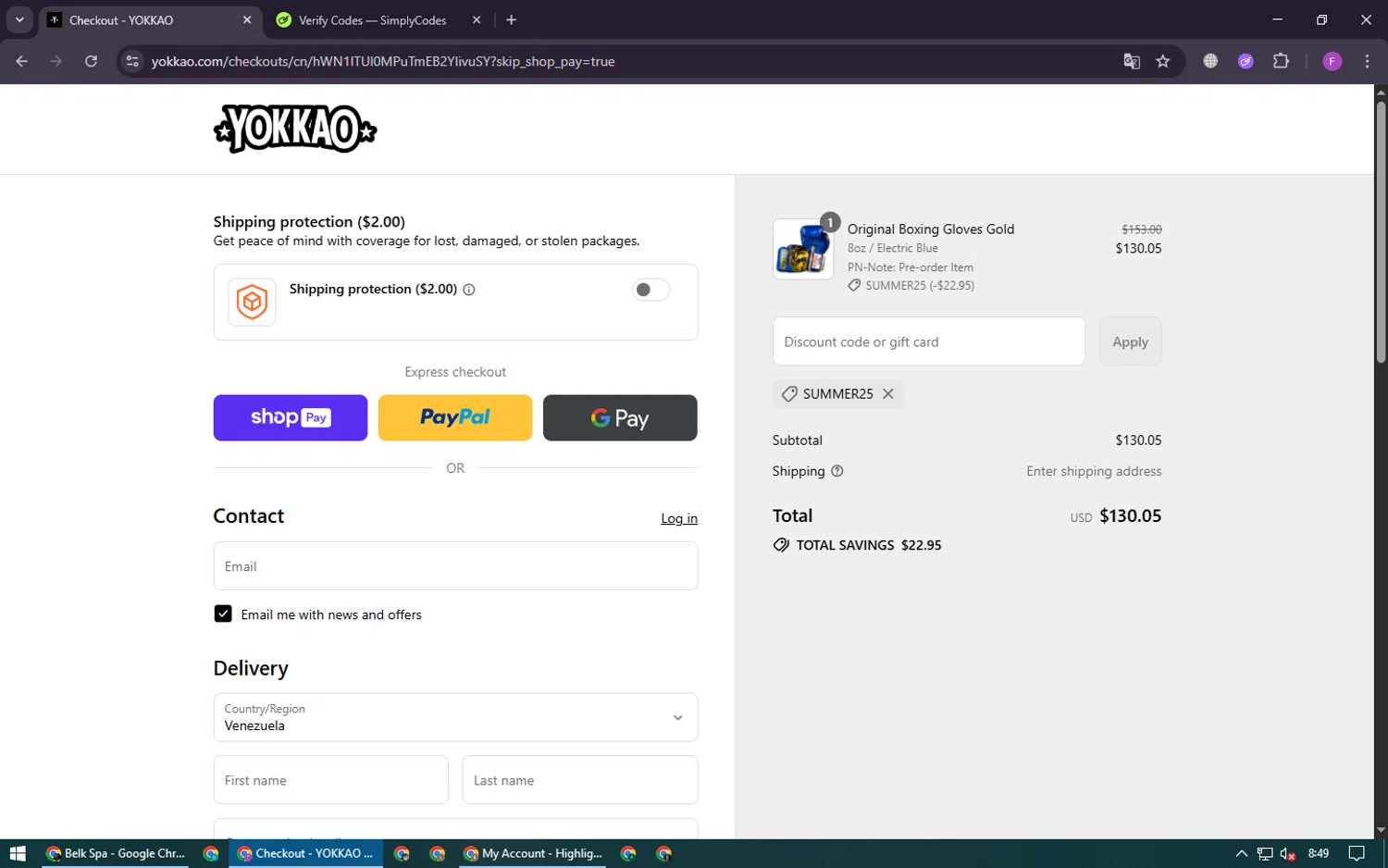Image resolution: width=1388 pixels, height=868 pixels.
Task: Click the purple extension icon in toolbar
Action: [x=1245, y=61]
